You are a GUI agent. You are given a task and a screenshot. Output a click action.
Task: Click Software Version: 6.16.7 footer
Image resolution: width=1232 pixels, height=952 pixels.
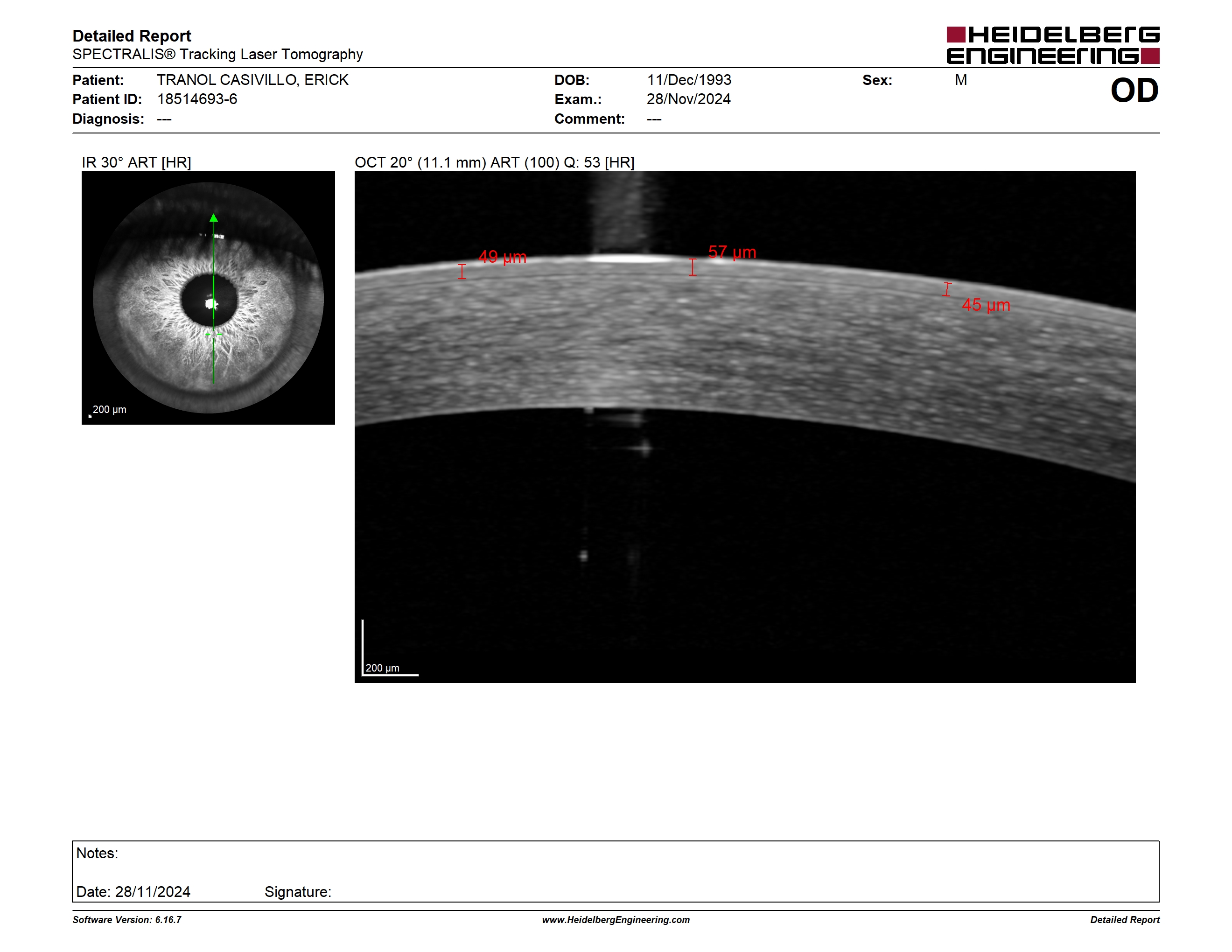point(127,920)
